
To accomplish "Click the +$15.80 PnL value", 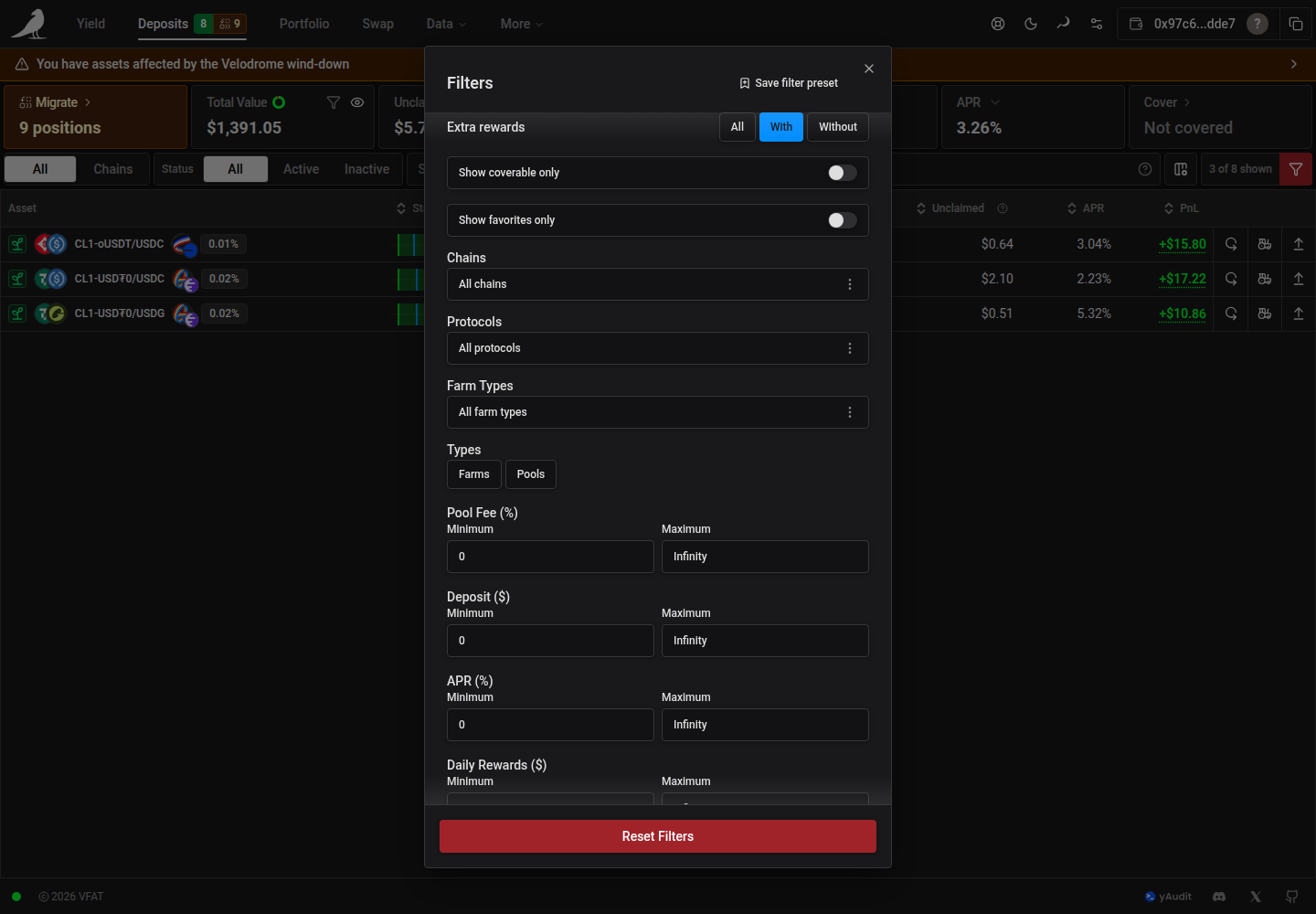I will [1183, 244].
